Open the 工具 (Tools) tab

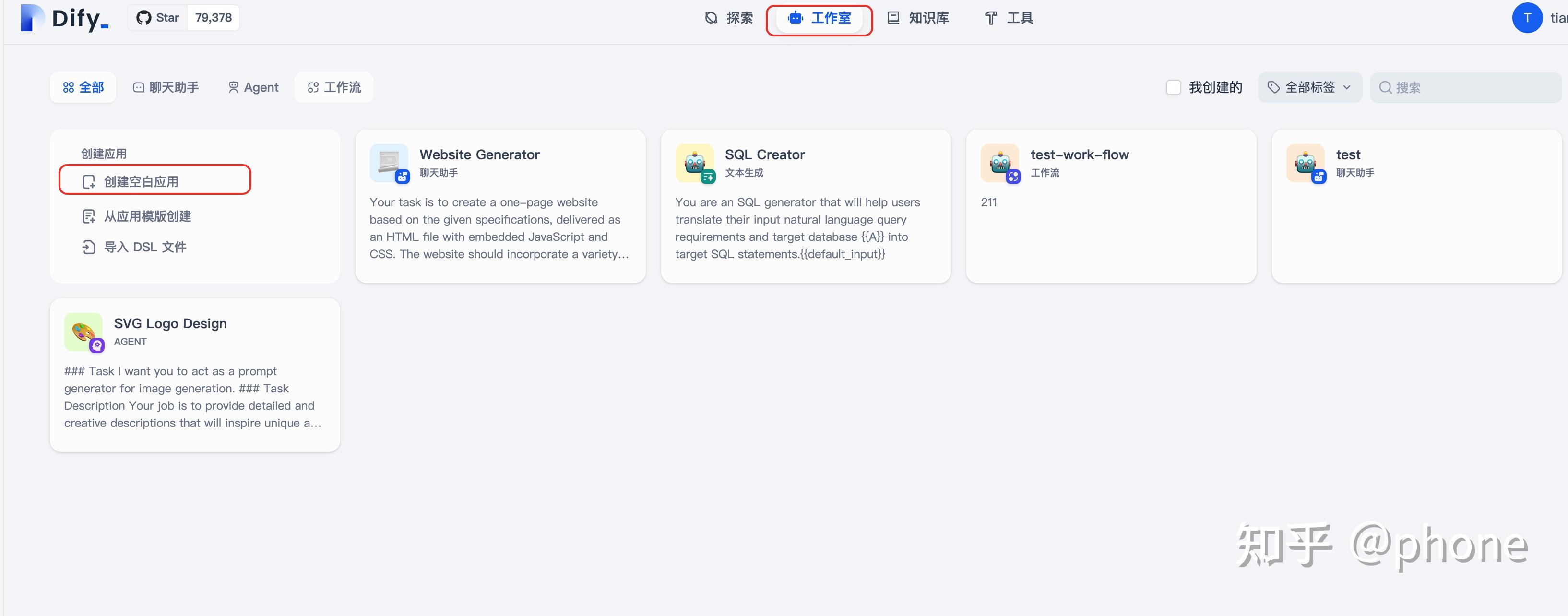tap(1009, 18)
